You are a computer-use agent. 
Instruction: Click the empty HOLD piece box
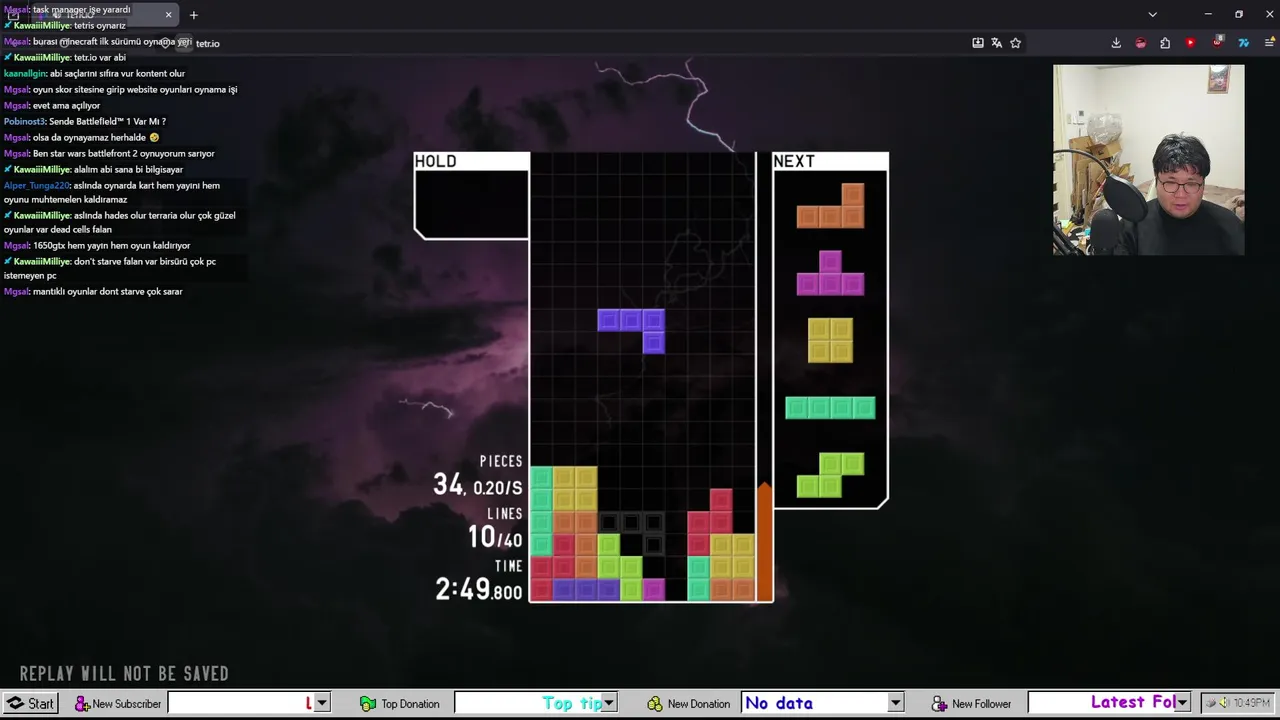[x=471, y=204]
